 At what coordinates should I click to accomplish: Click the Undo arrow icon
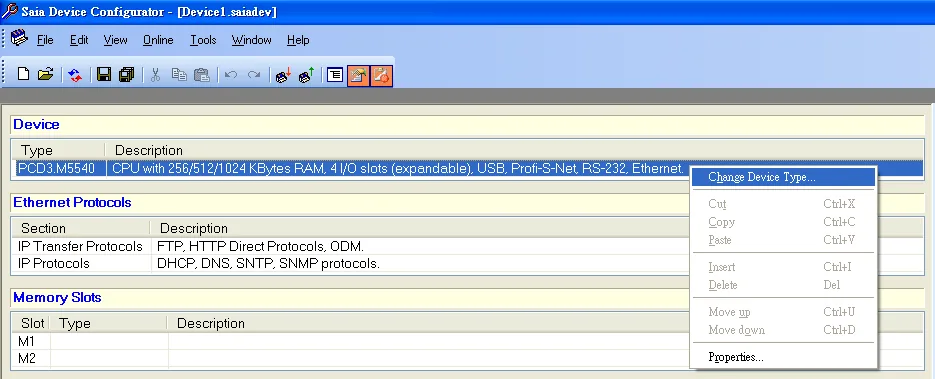click(x=231, y=75)
